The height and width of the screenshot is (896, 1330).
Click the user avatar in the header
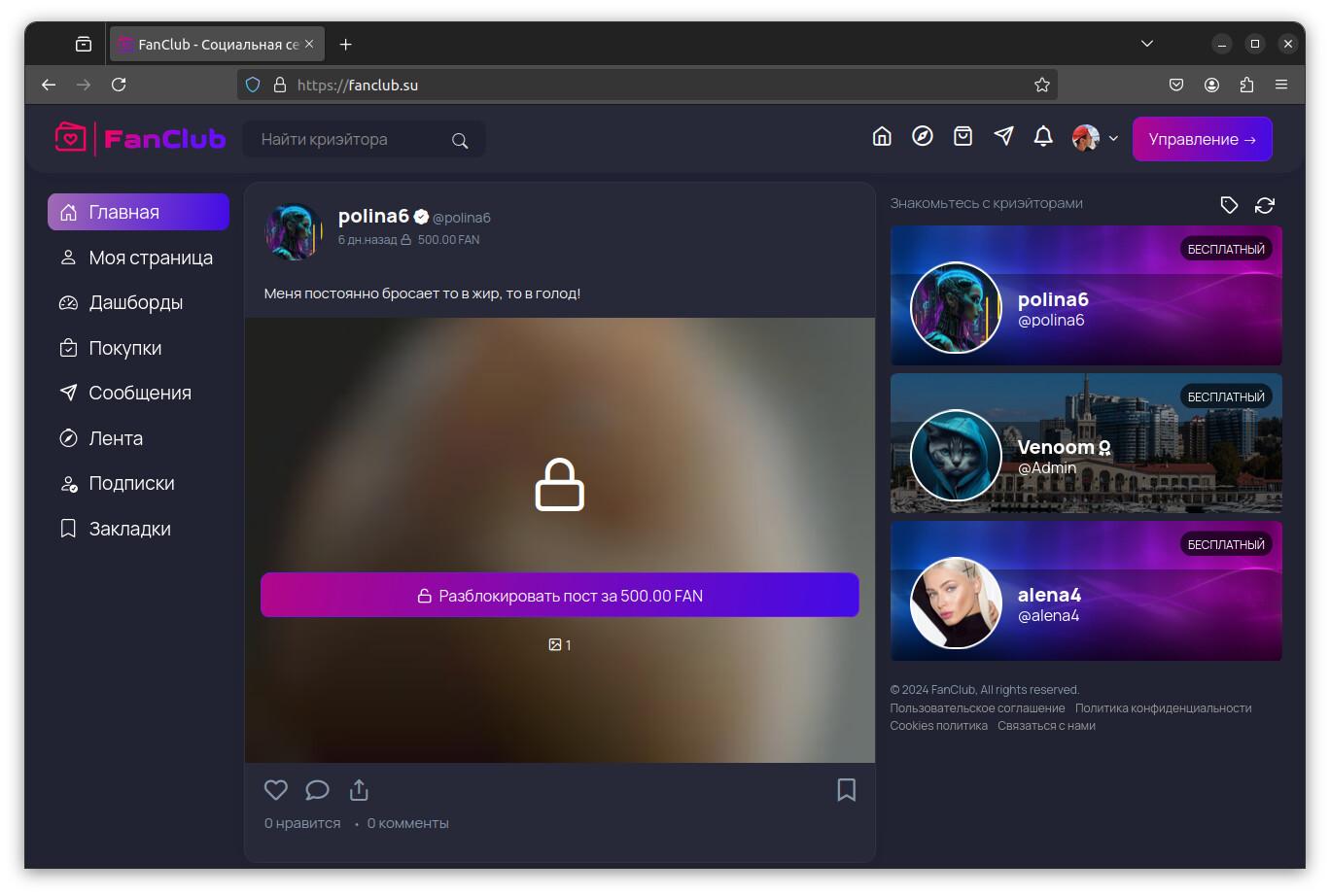tap(1085, 138)
